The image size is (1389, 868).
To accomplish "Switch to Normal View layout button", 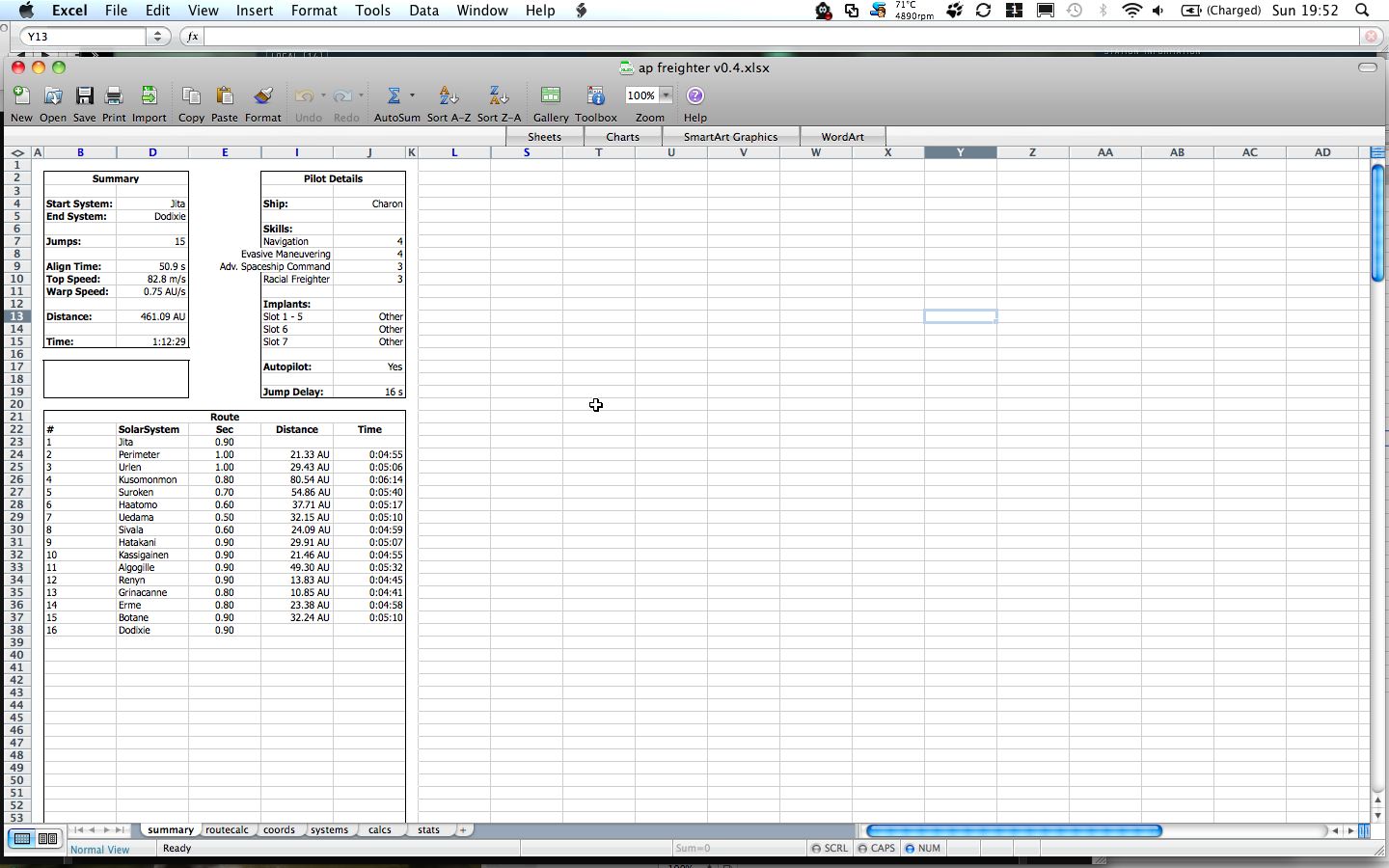I will (21, 839).
